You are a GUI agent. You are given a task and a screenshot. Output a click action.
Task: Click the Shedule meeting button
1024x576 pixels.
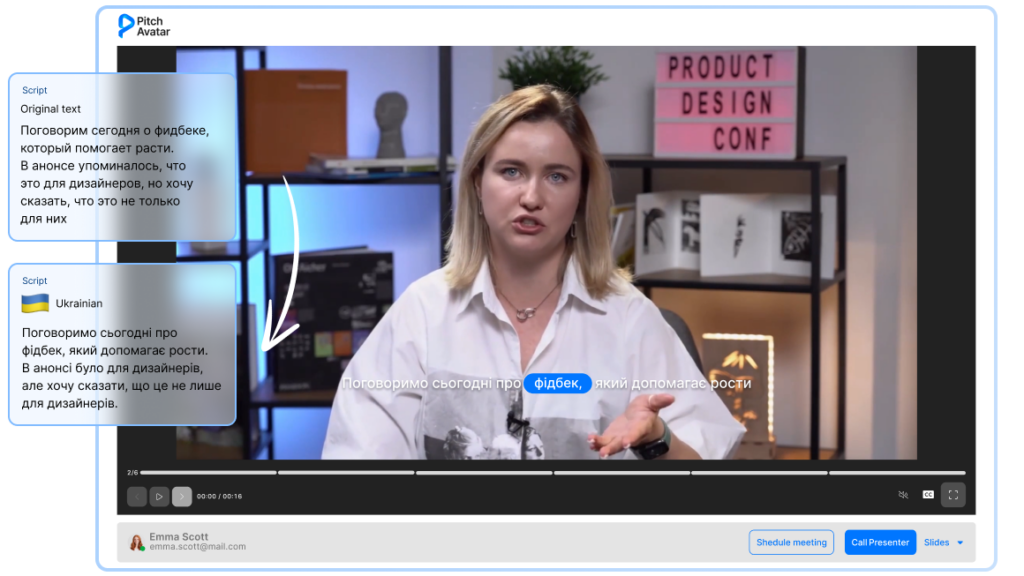click(791, 542)
